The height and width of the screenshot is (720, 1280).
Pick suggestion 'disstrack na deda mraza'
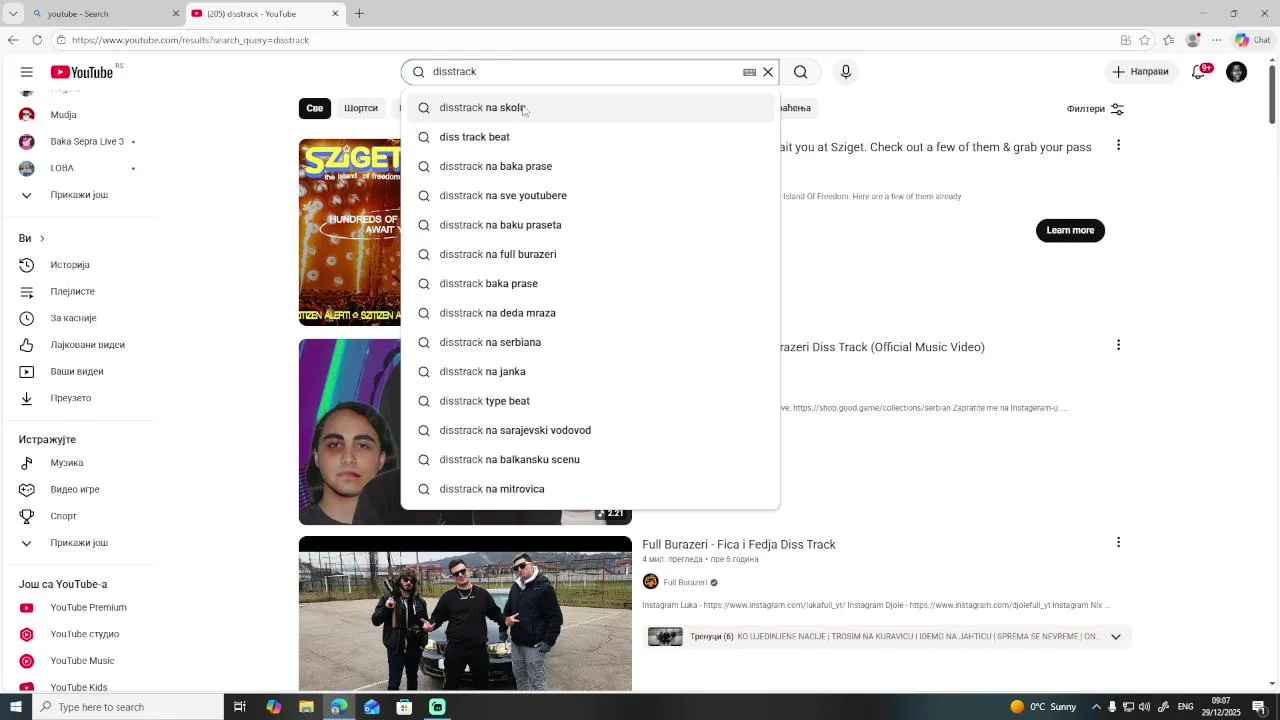click(x=590, y=313)
